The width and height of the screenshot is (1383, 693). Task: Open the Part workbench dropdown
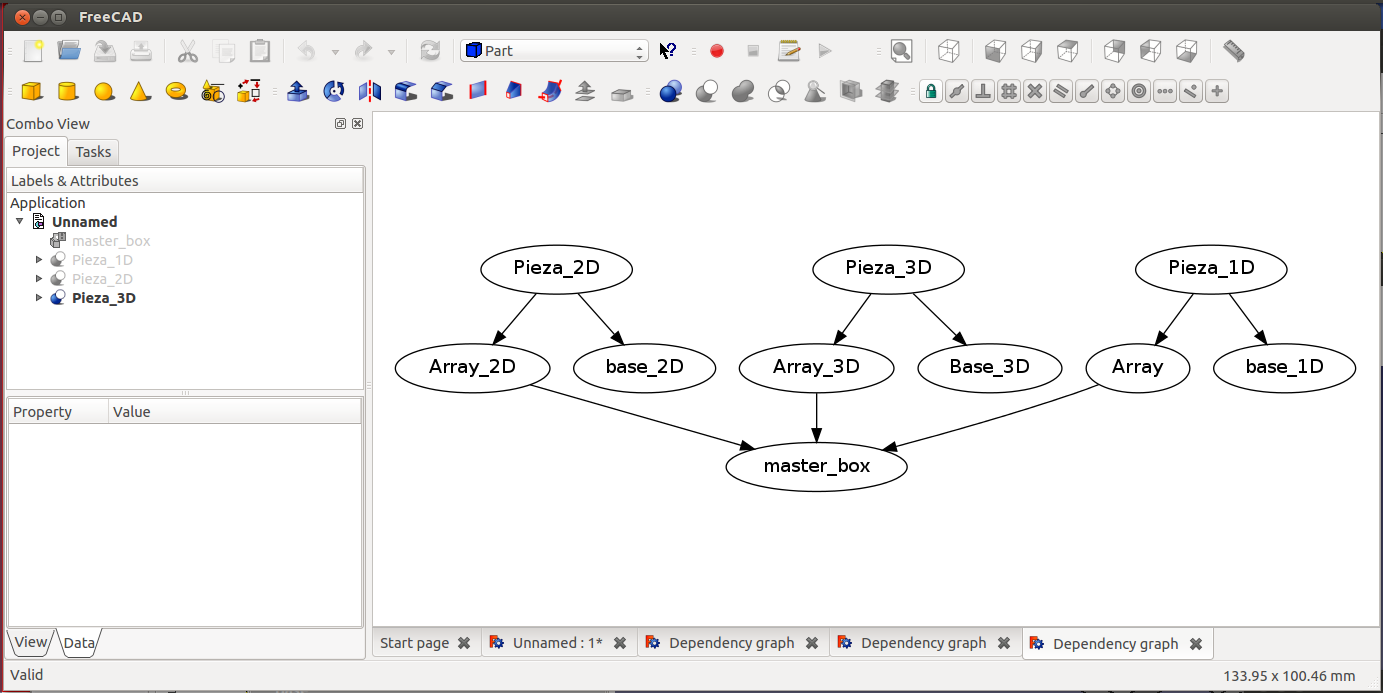(x=554, y=51)
